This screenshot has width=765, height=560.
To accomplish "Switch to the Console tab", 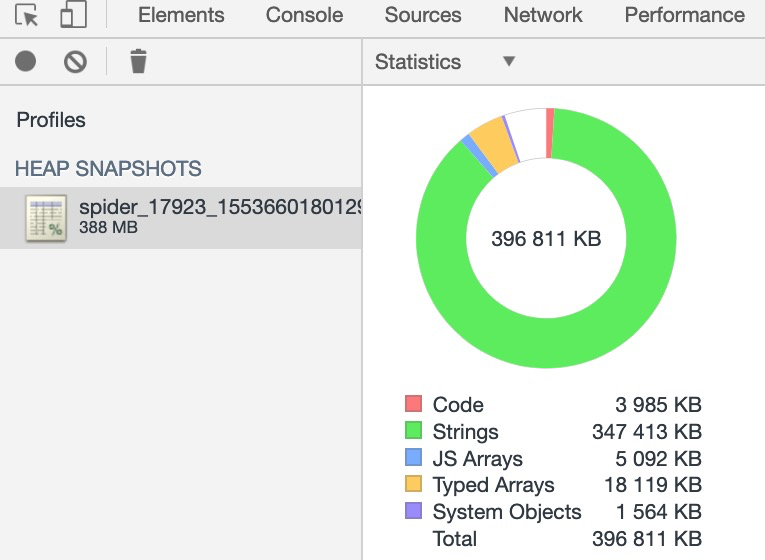I will tap(304, 15).
